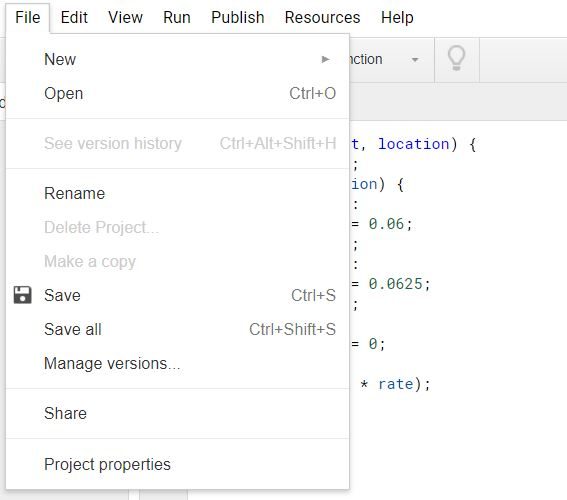This screenshot has width=567, height=500.
Task: Open the Publish menu
Action: tap(238, 17)
